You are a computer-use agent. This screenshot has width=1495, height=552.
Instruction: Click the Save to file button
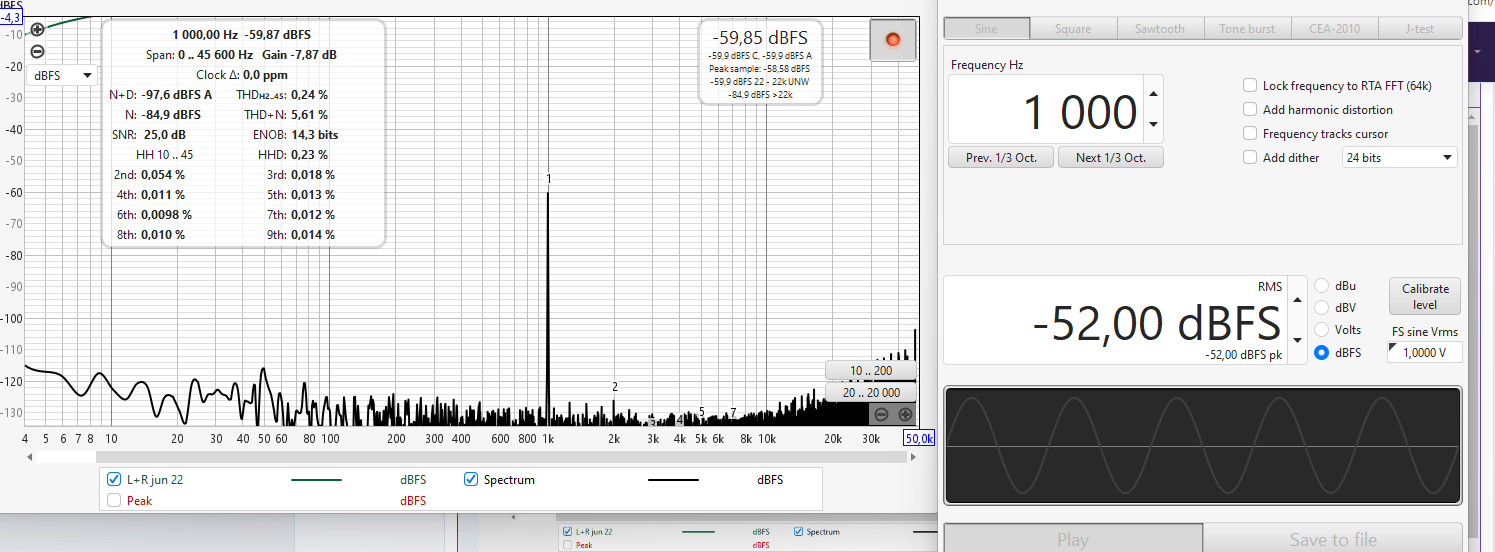1333,540
